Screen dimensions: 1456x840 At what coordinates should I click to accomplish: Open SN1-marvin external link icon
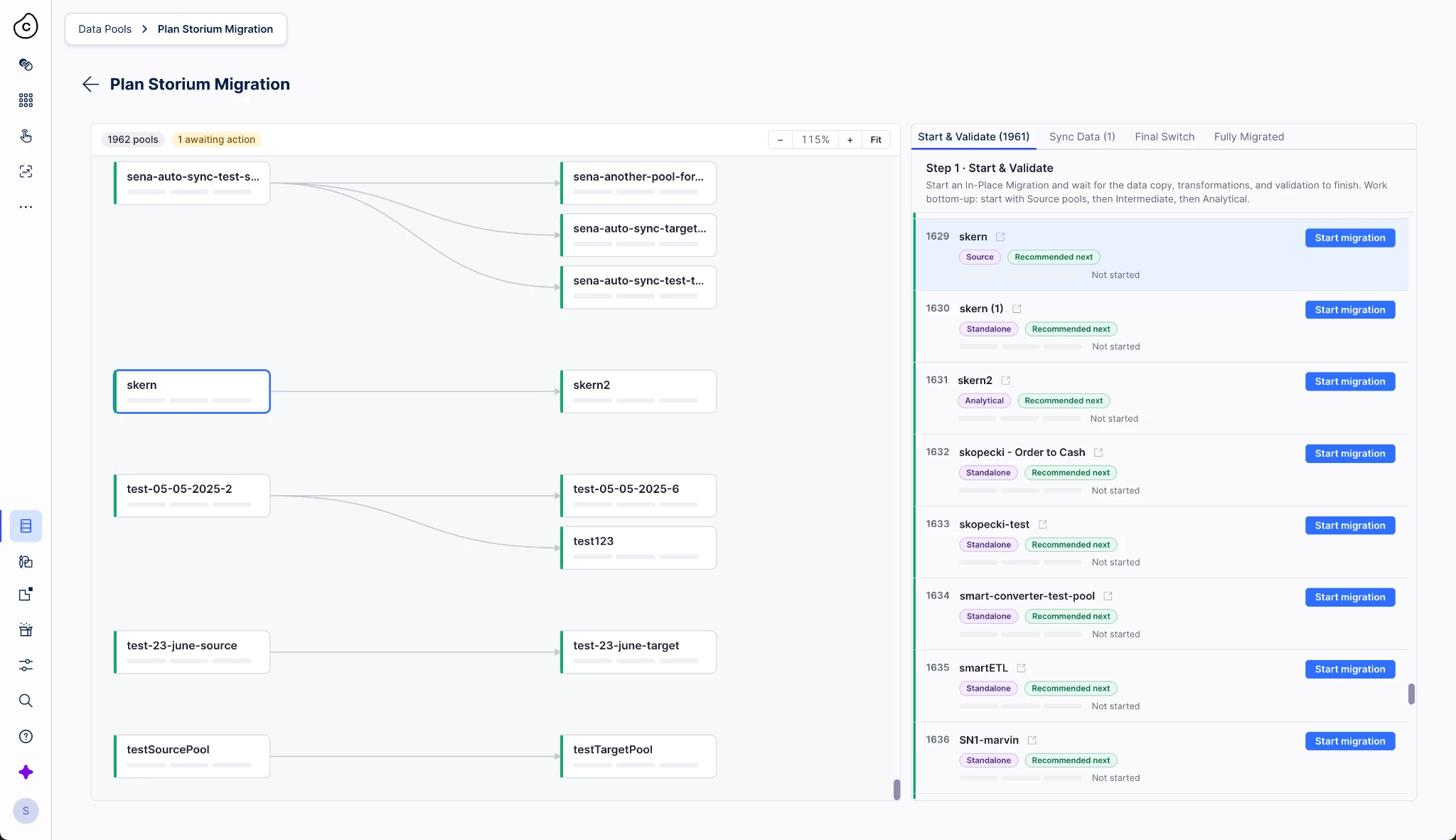coord(1032,740)
